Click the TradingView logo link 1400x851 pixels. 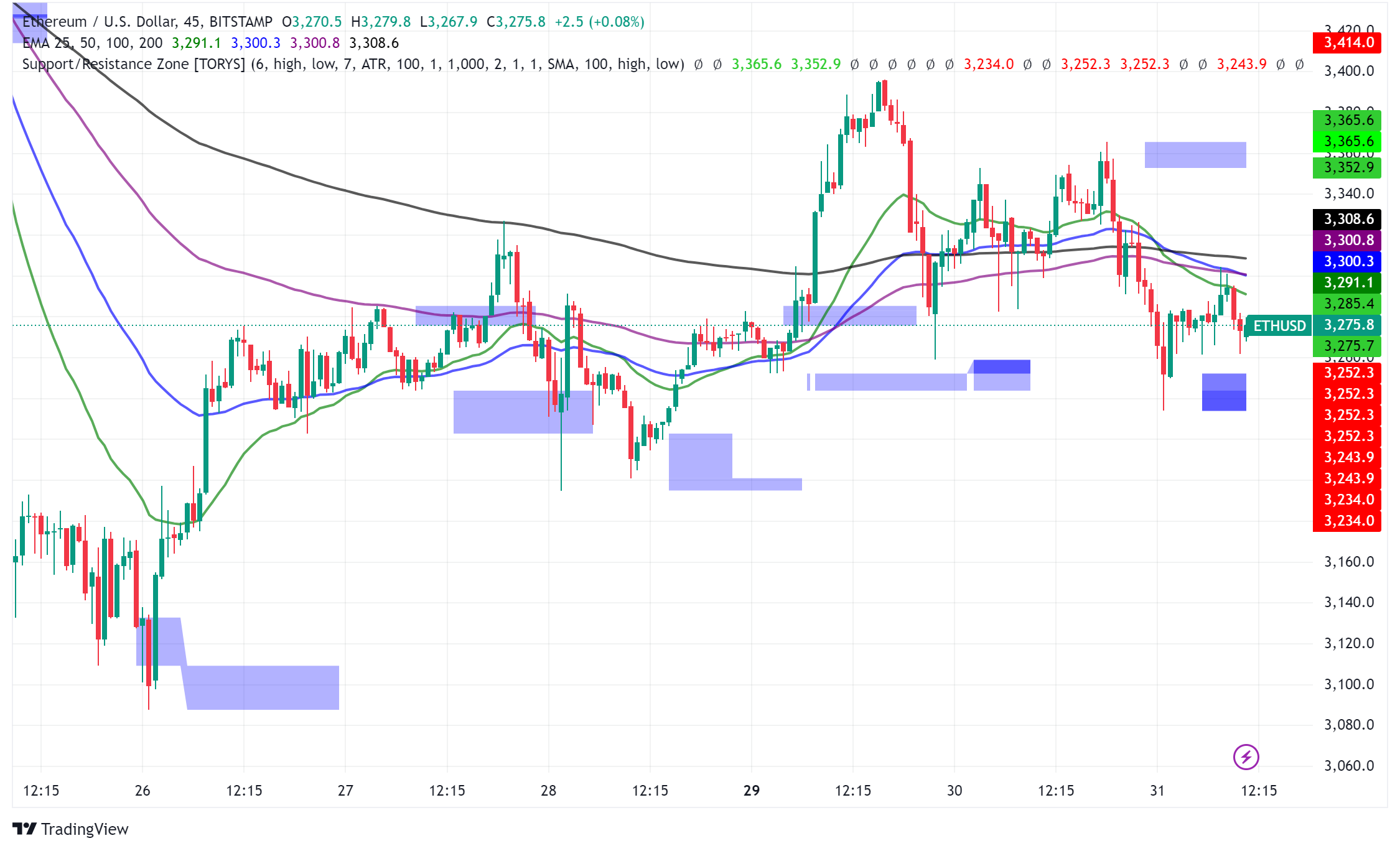70,829
